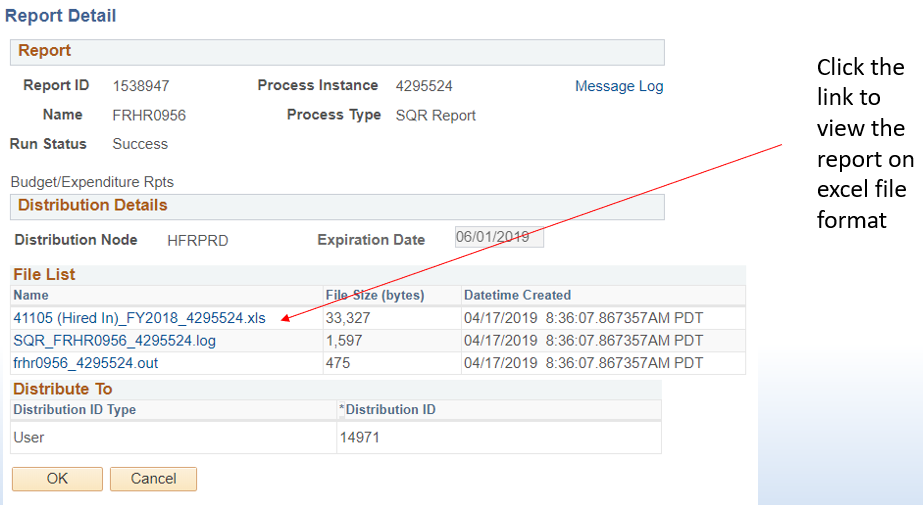The height and width of the screenshot is (505, 923).
Task: Click the Cancel button
Action: (153, 479)
